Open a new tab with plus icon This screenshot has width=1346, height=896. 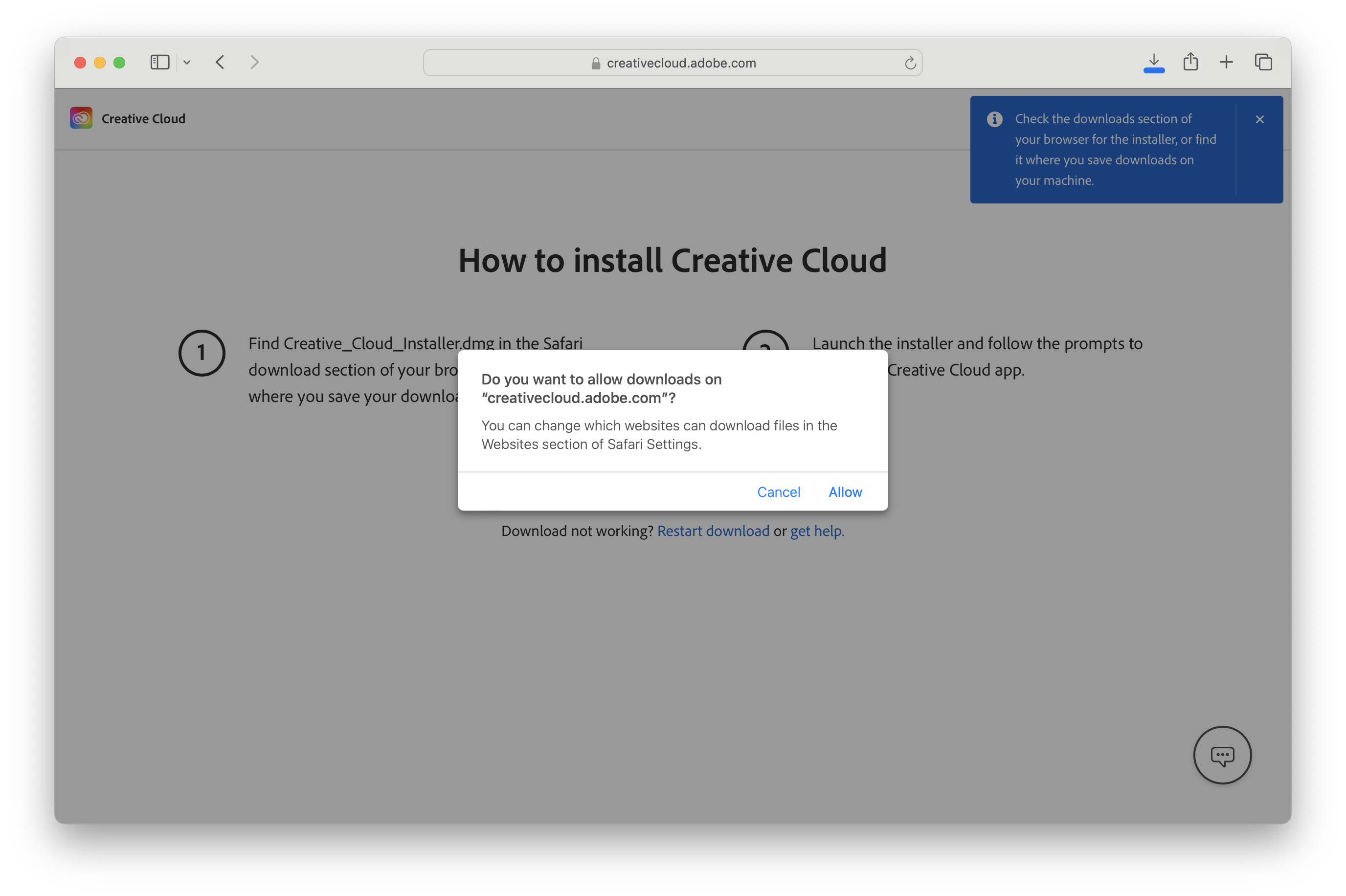click(1226, 62)
